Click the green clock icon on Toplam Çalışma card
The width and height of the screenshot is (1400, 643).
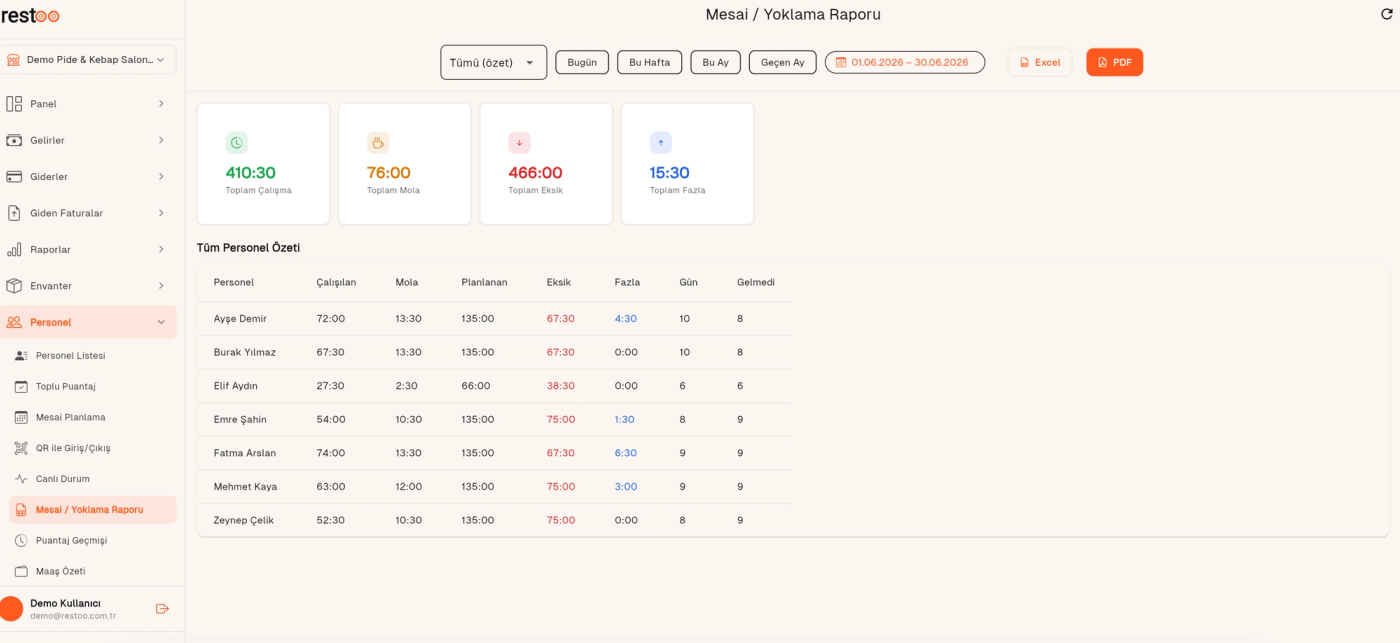[x=237, y=143]
